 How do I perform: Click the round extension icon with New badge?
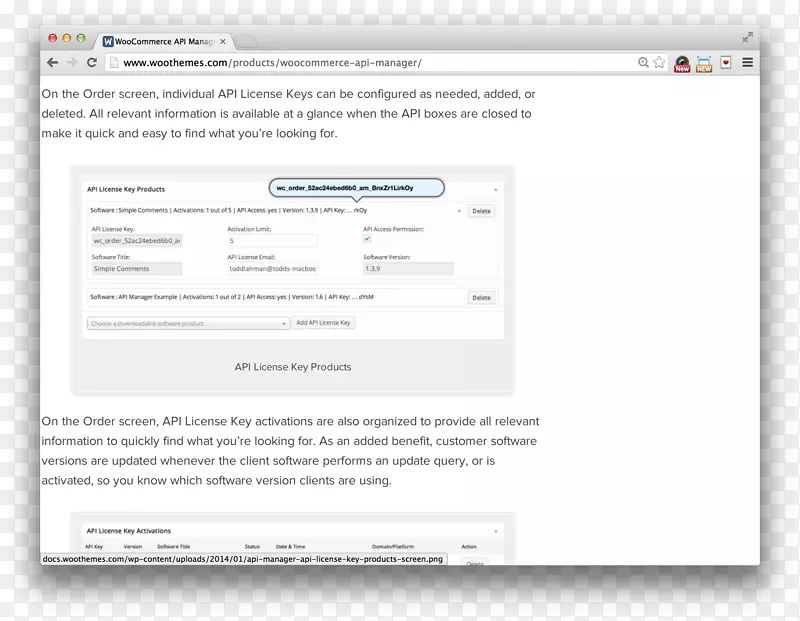click(x=682, y=64)
